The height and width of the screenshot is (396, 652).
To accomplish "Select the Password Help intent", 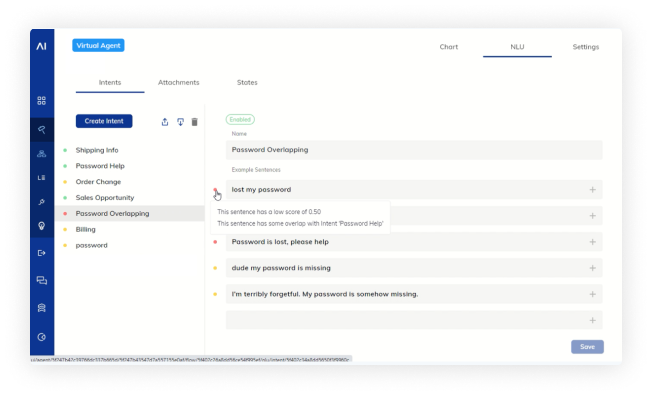I will 100,166.
